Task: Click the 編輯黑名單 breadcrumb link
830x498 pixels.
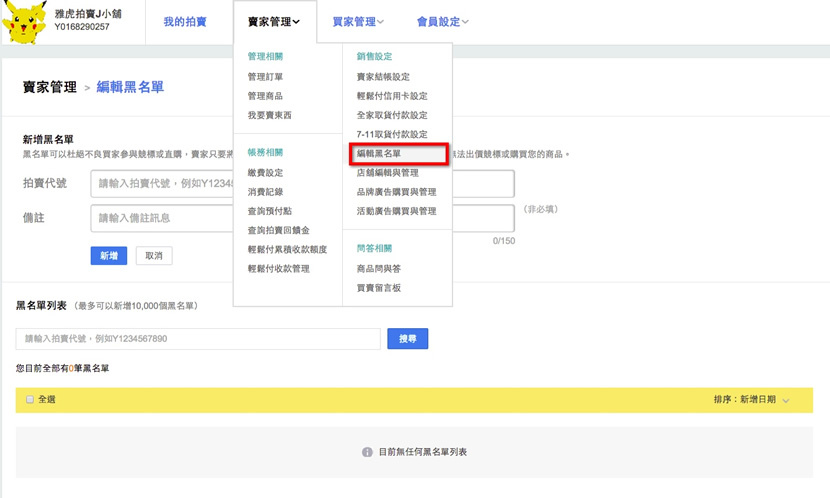Action: click(x=130, y=88)
